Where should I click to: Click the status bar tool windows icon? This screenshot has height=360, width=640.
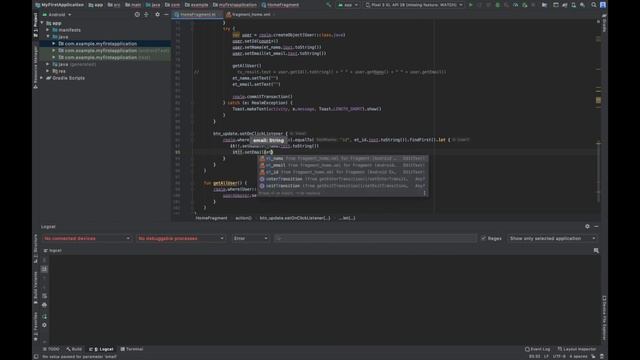pos(36,356)
